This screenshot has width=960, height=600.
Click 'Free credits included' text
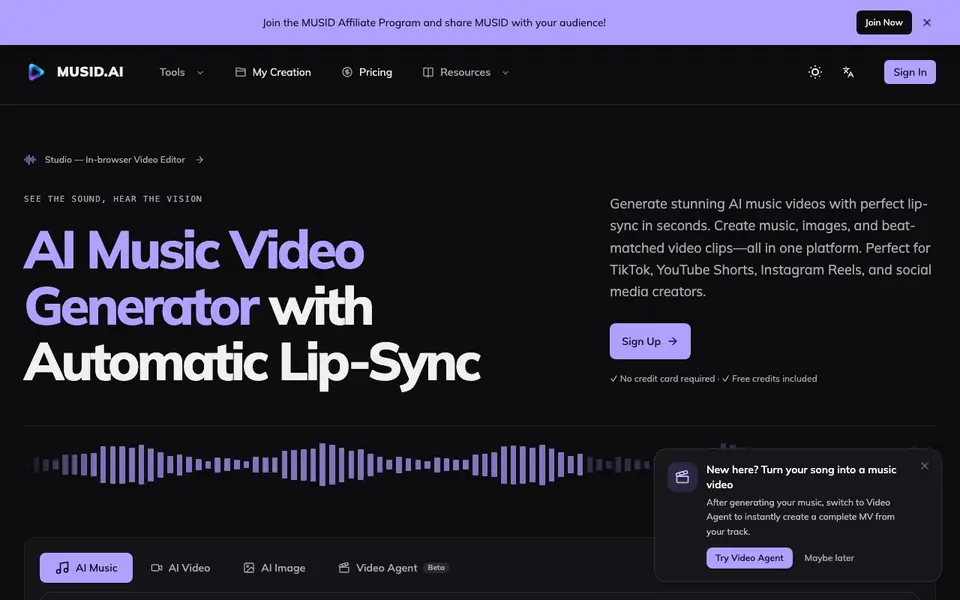[x=770, y=378]
